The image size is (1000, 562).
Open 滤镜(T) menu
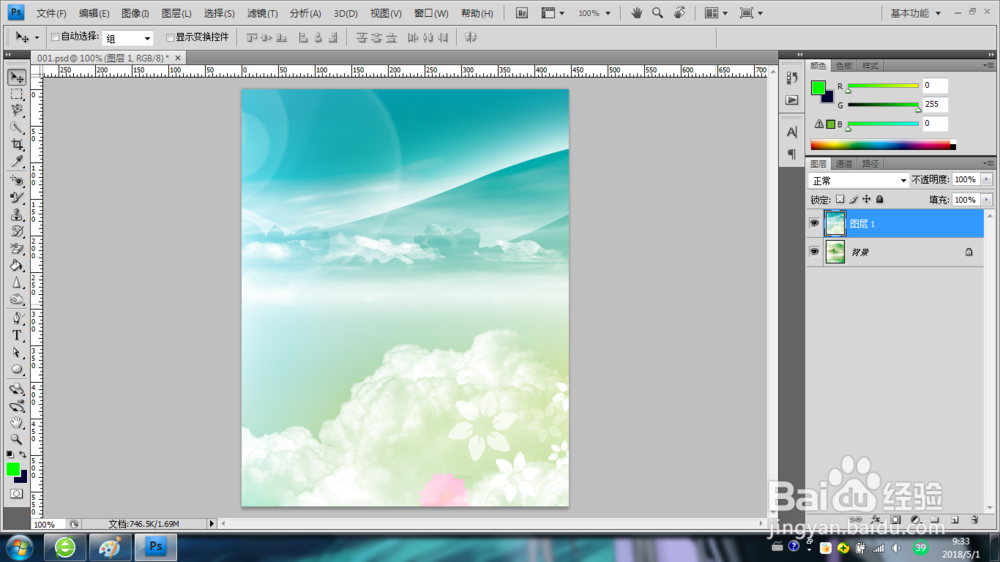(262, 13)
